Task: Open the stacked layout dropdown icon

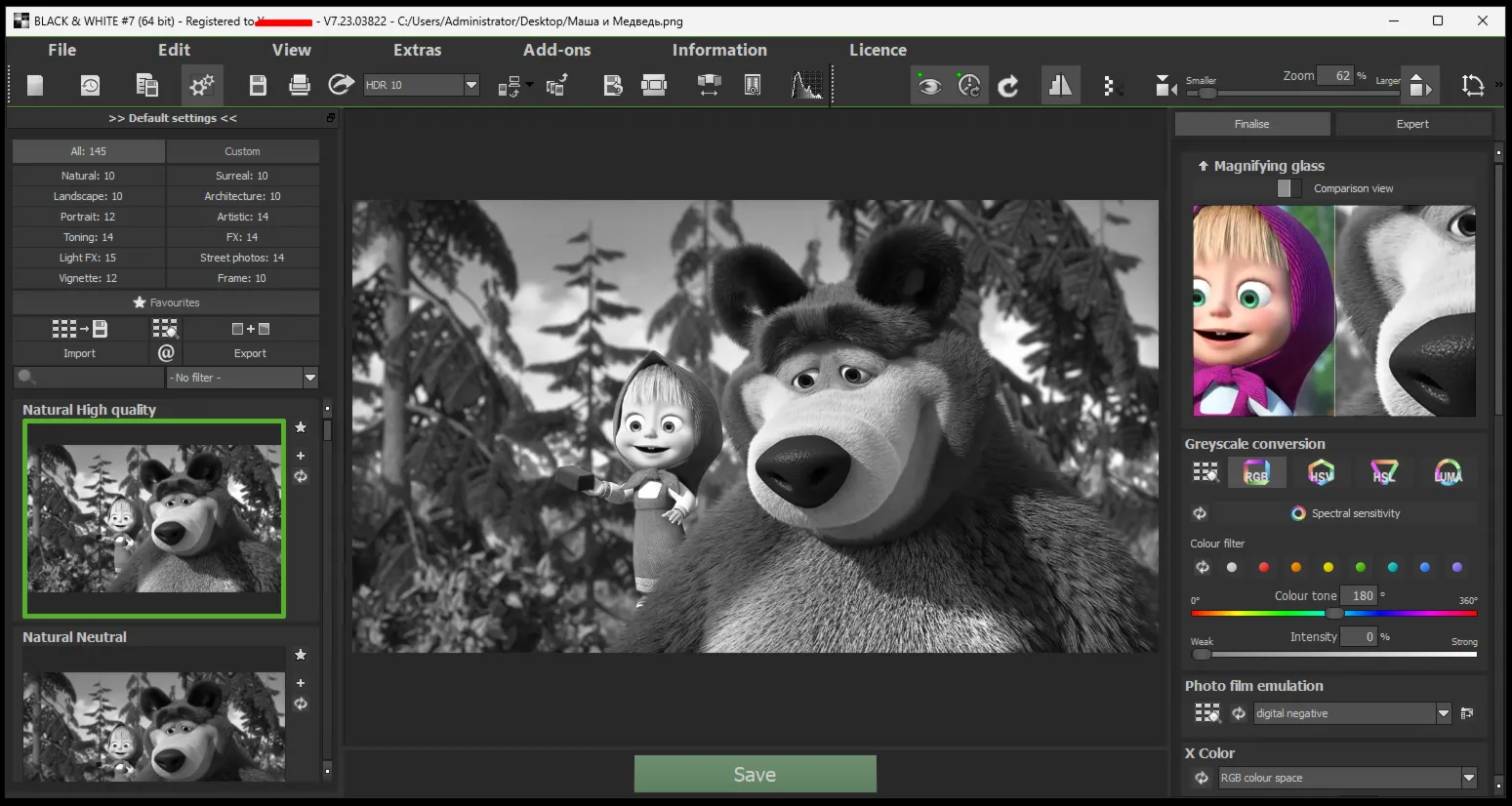Action: coord(514,87)
